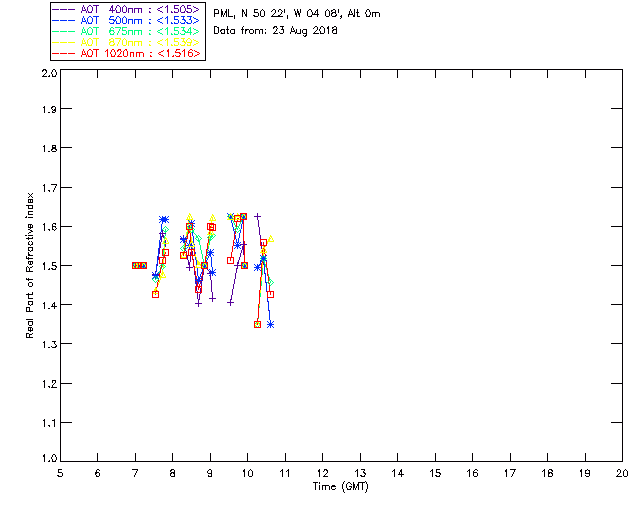Click the 'Time (GMT)' axis title

(340, 487)
